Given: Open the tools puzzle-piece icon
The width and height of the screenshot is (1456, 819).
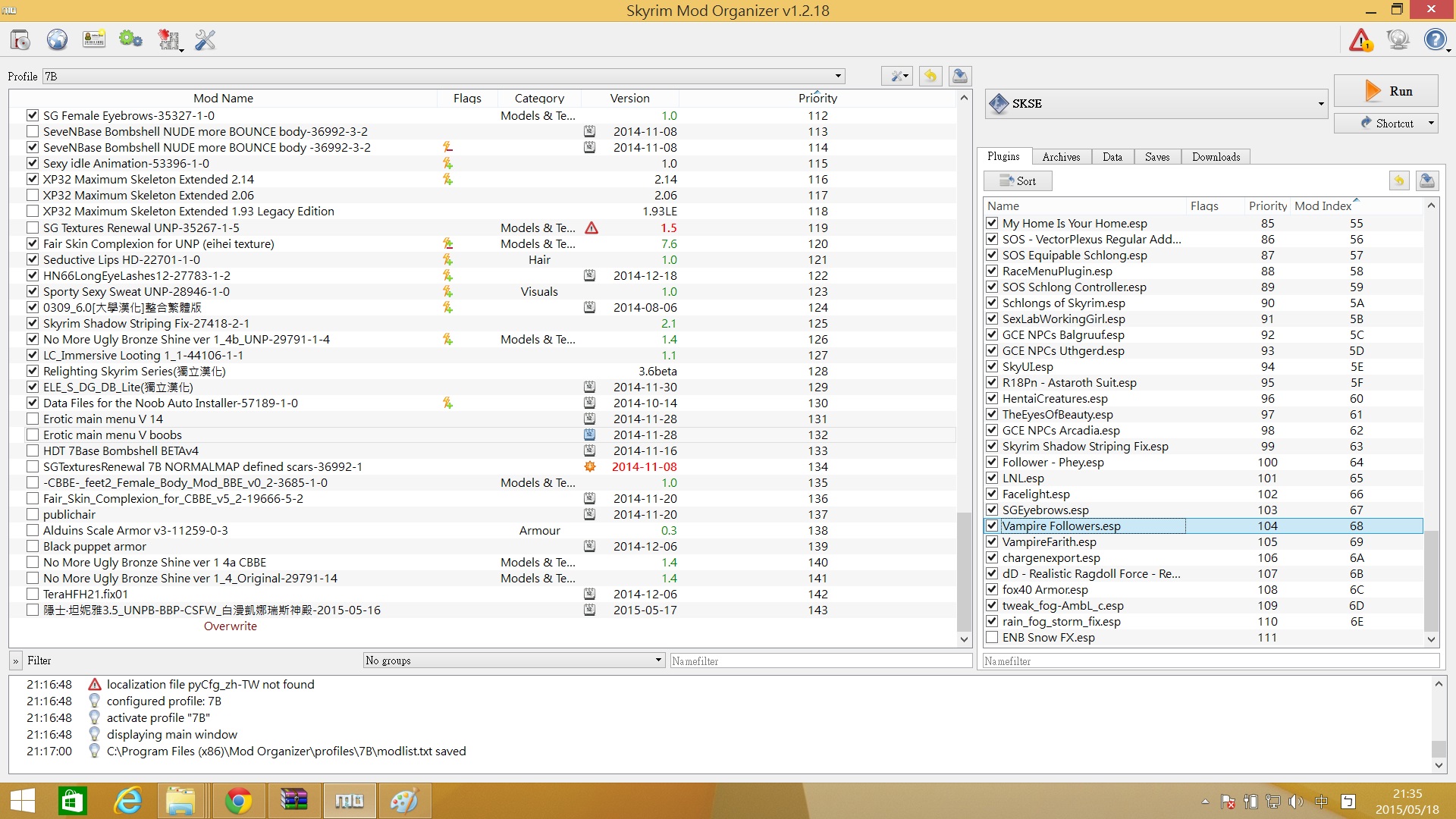Looking at the screenshot, I should point(168,39).
